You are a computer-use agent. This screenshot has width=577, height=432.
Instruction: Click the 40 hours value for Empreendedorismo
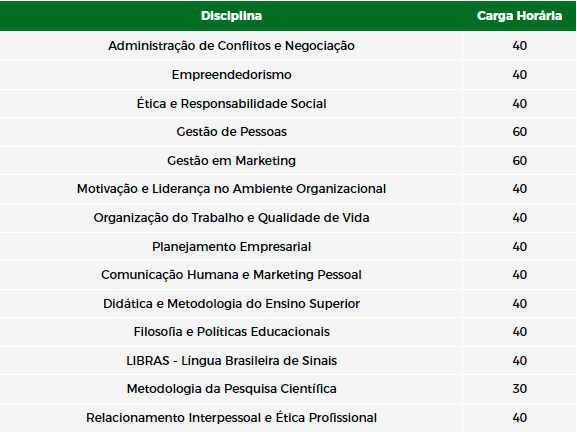tap(519, 75)
